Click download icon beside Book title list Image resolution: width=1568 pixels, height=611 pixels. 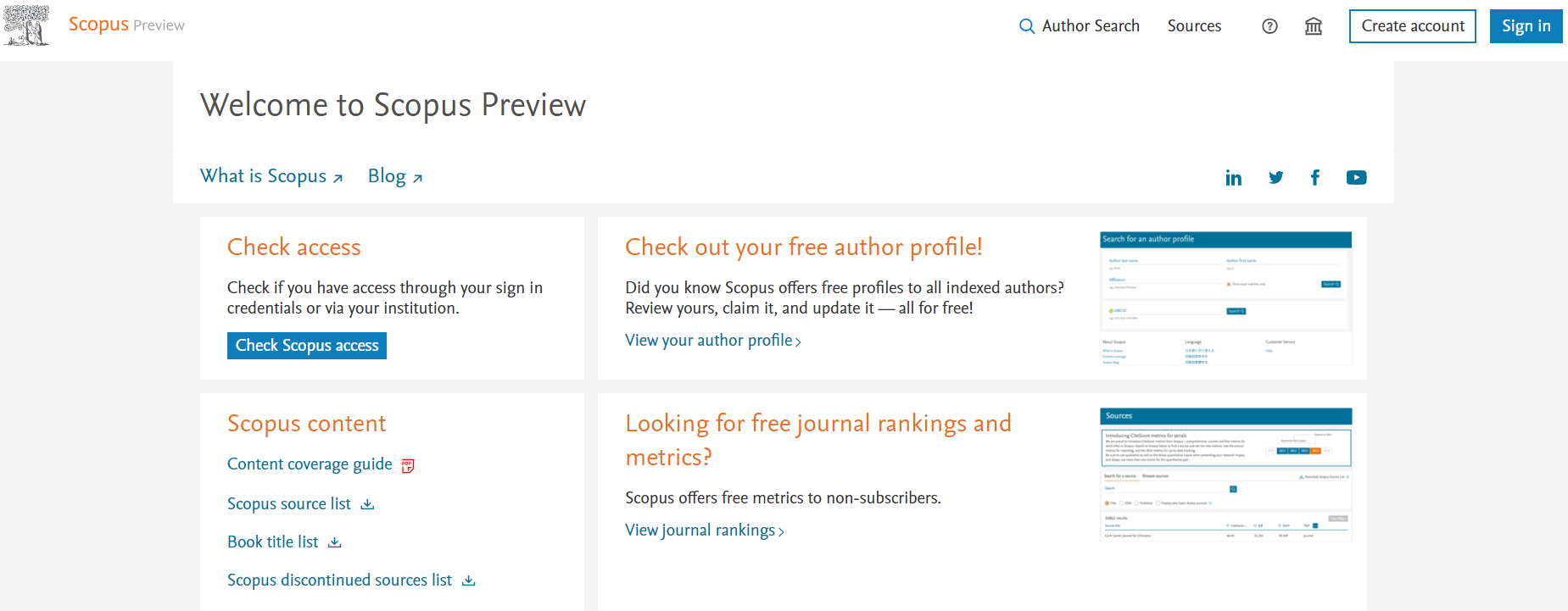pos(335,542)
